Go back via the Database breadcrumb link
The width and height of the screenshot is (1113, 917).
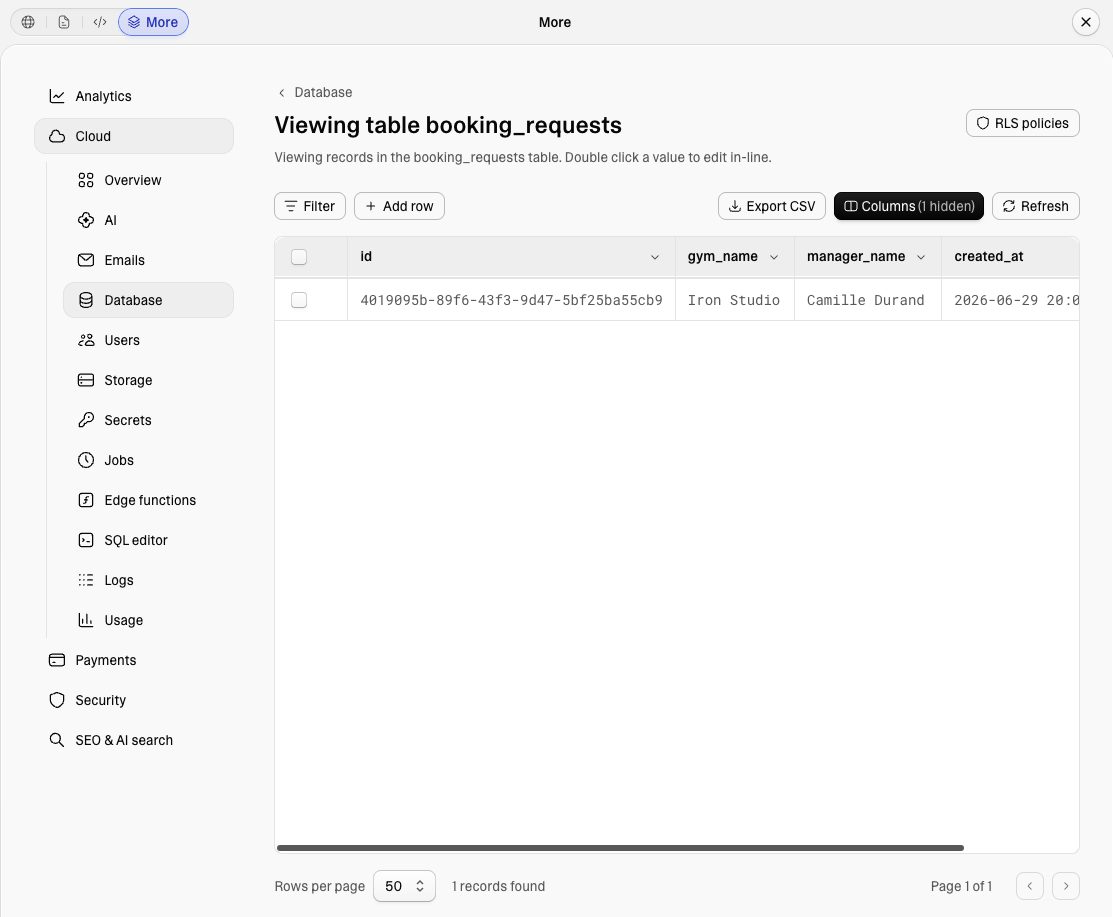(x=323, y=92)
